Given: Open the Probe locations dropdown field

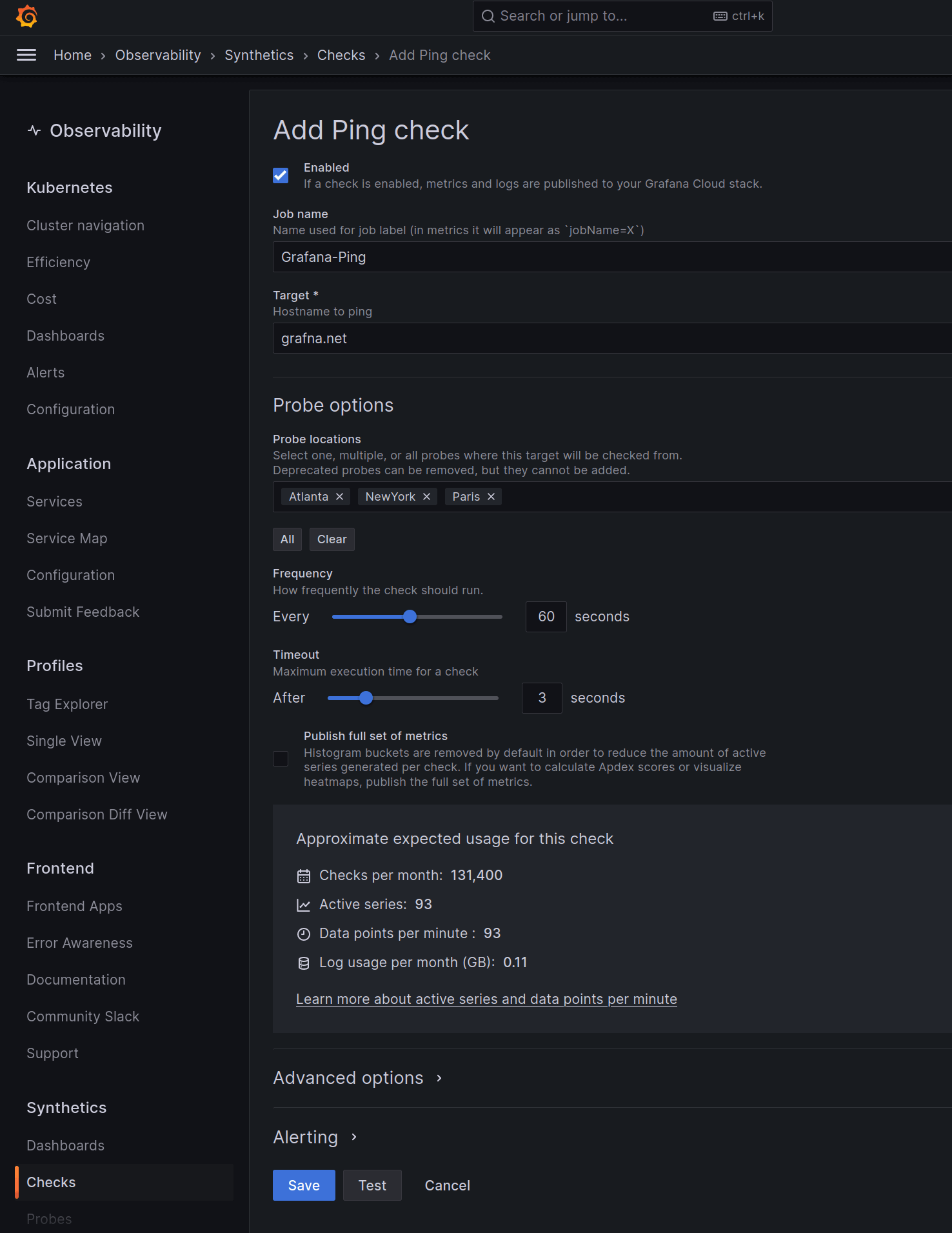Looking at the screenshot, I should point(709,497).
